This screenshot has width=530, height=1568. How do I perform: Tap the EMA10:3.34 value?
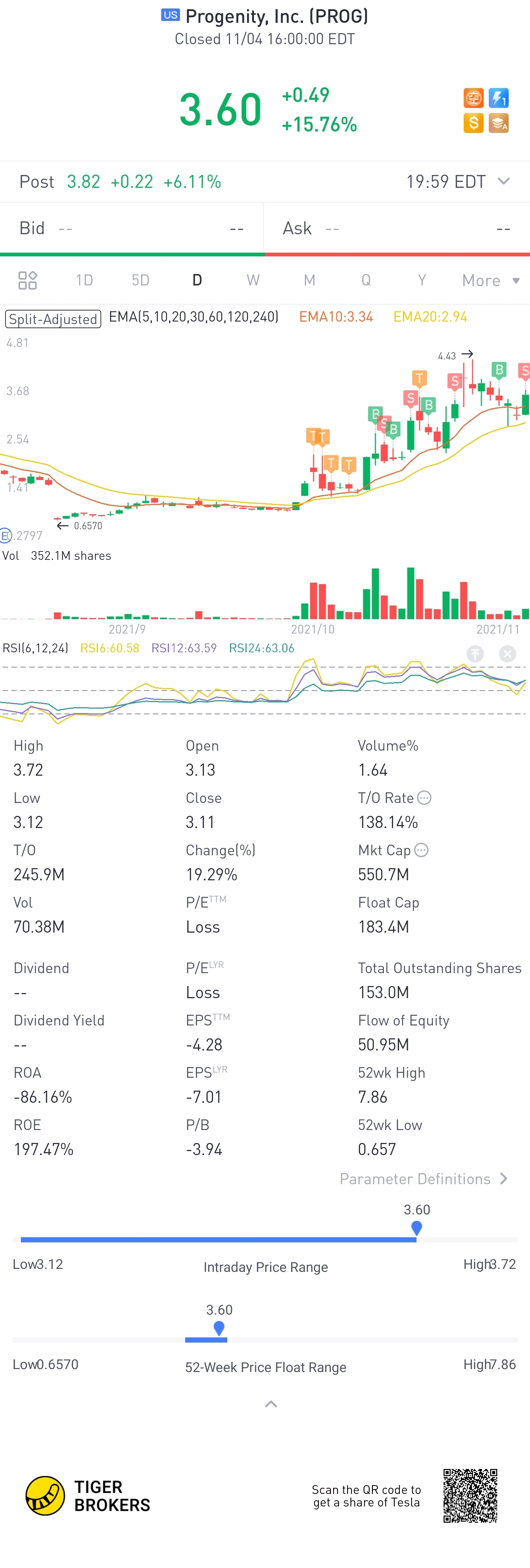(x=336, y=316)
